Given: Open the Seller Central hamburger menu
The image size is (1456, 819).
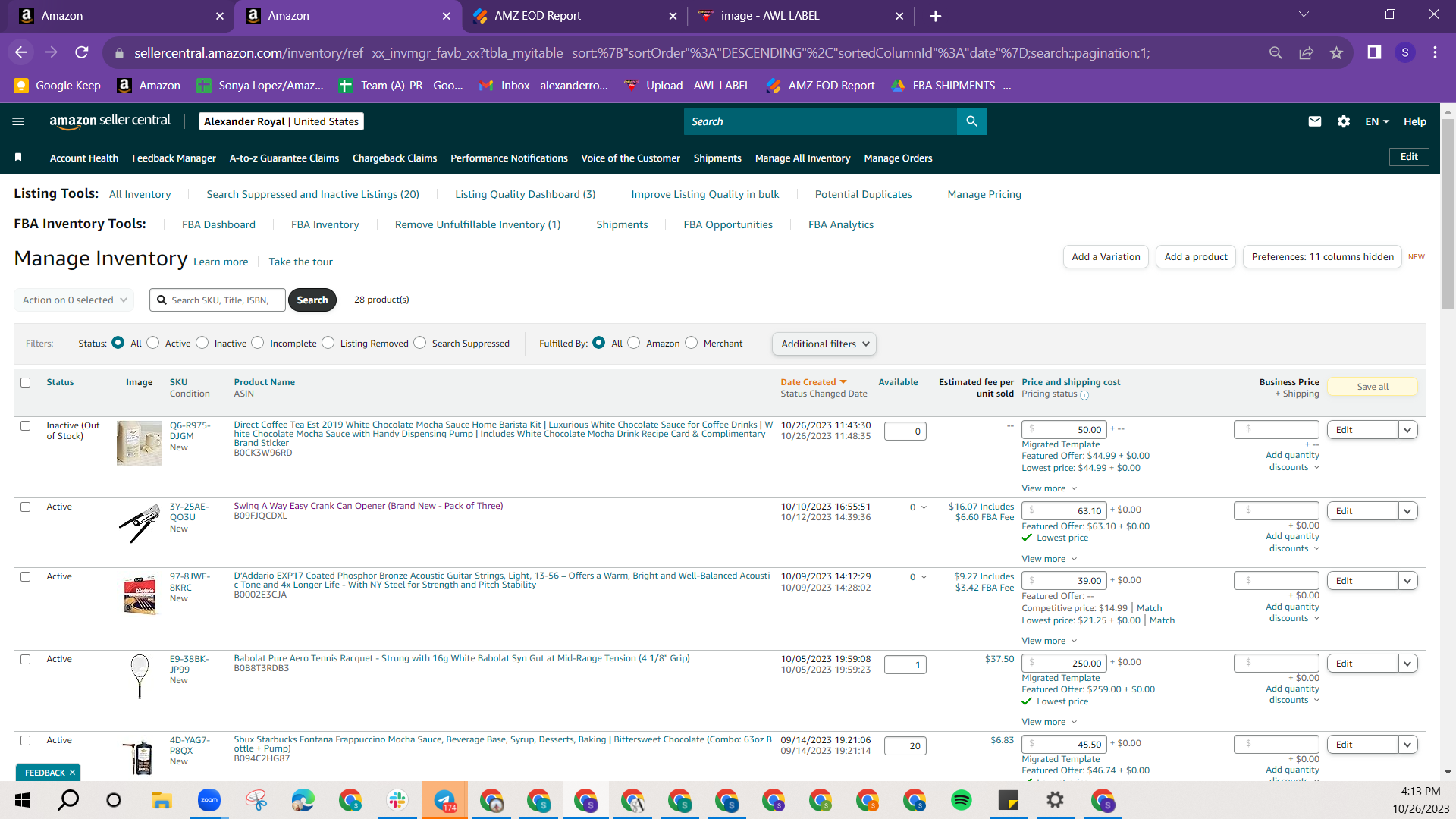Looking at the screenshot, I should [x=18, y=121].
